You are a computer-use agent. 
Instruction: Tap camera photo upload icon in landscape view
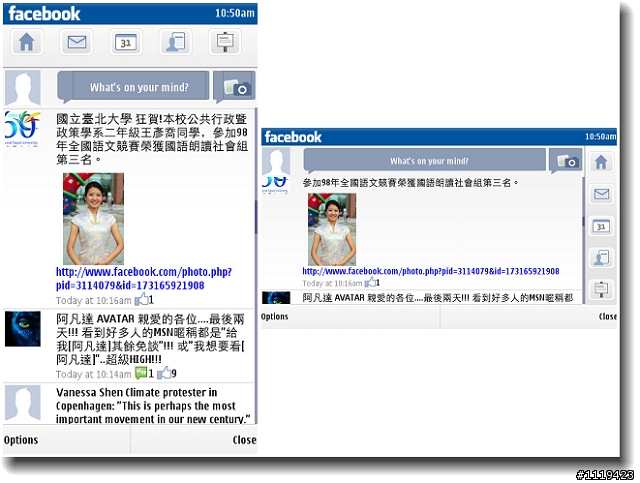point(567,160)
